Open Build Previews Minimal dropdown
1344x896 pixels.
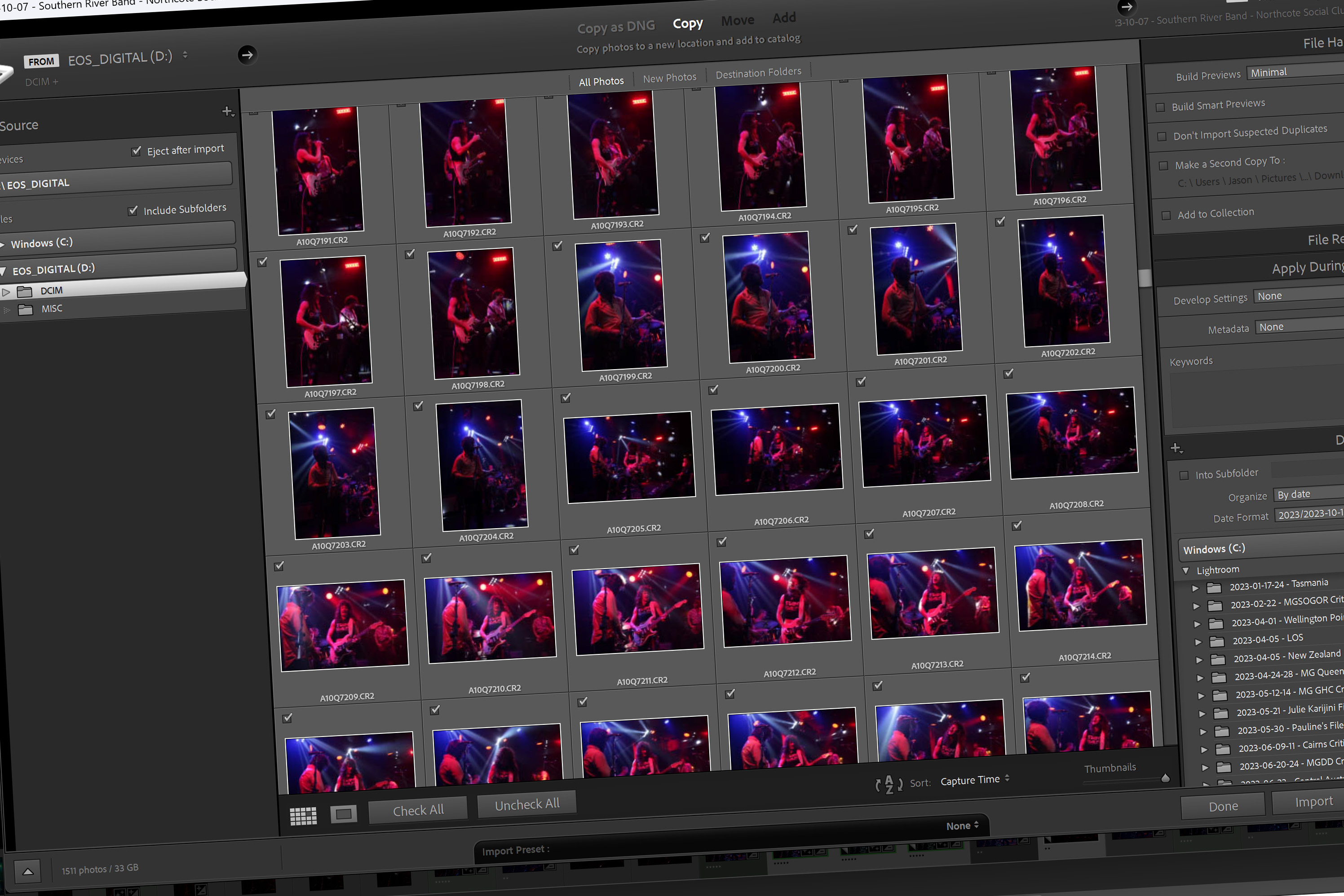click(1295, 71)
